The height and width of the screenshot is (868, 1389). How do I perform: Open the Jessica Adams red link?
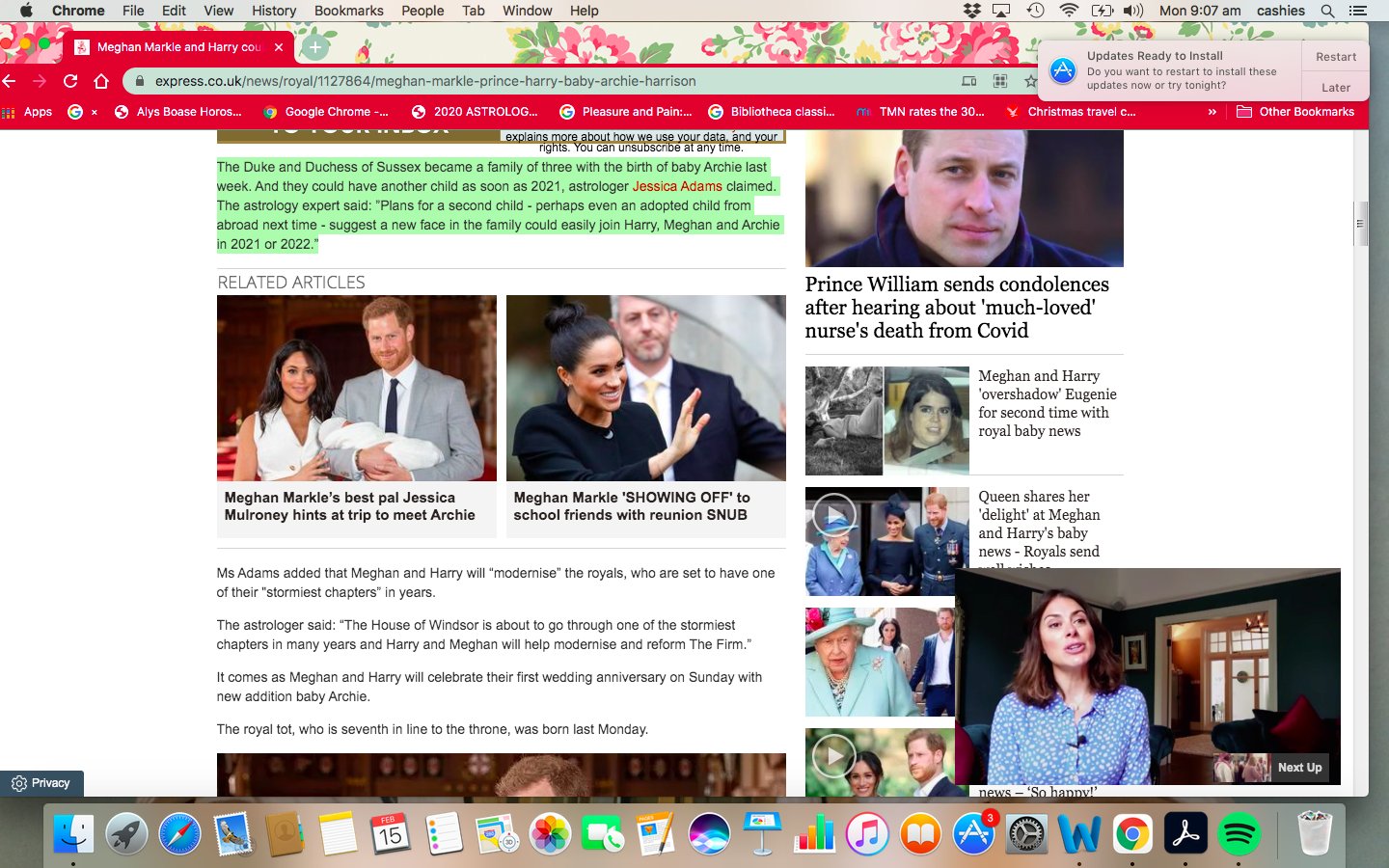pos(677,186)
